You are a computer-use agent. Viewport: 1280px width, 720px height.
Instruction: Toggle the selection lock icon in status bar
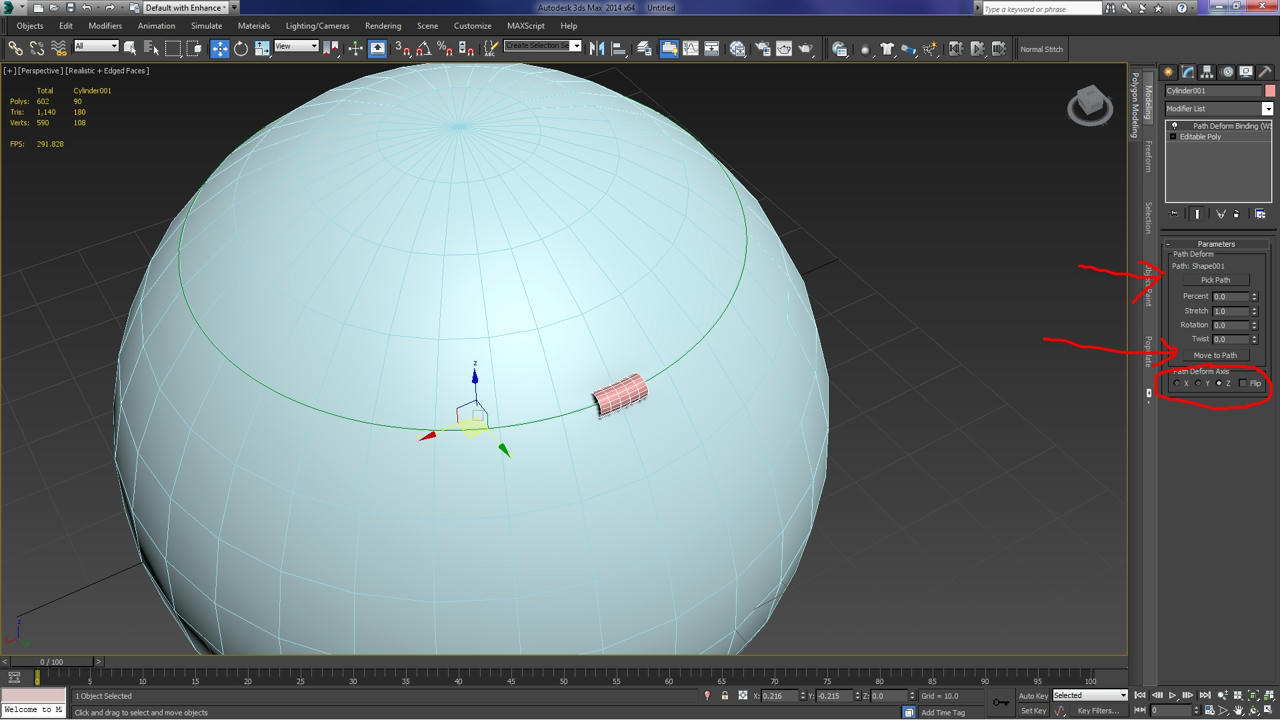point(724,695)
